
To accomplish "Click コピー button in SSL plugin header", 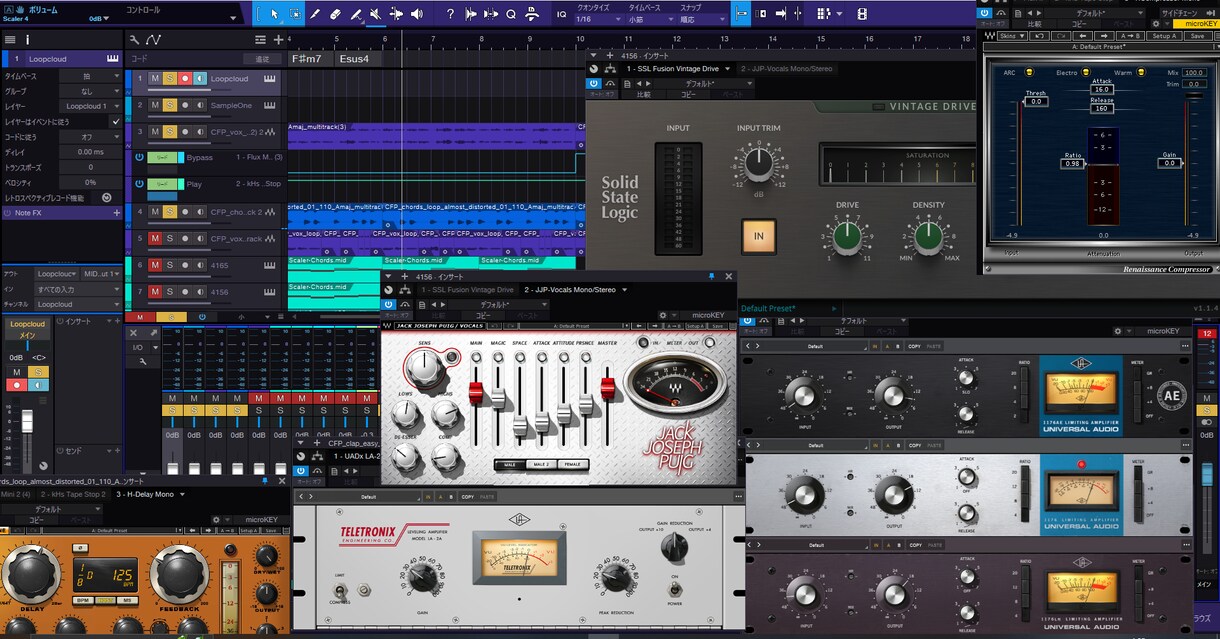I will tap(689, 95).
